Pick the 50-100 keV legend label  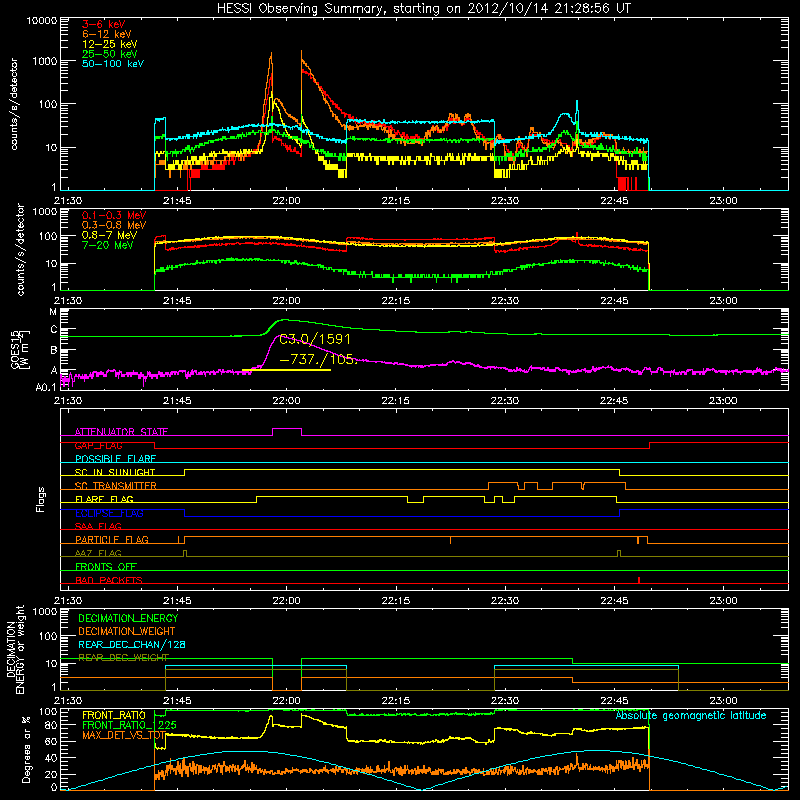click(113, 64)
